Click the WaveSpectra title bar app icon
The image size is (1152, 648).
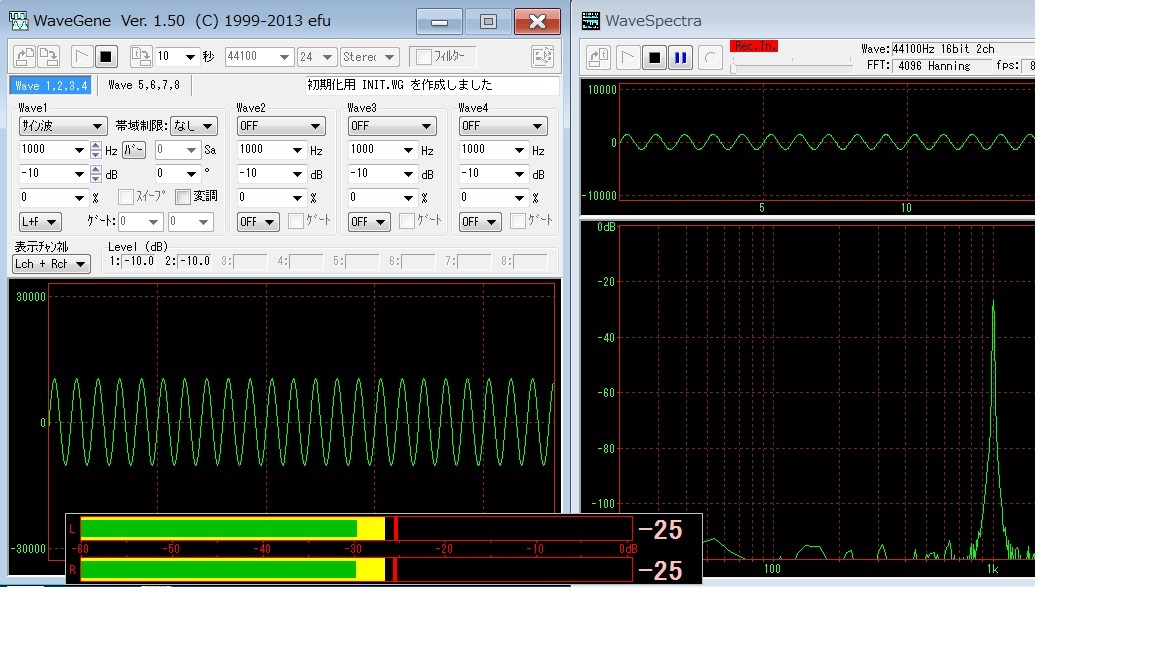click(591, 21)
